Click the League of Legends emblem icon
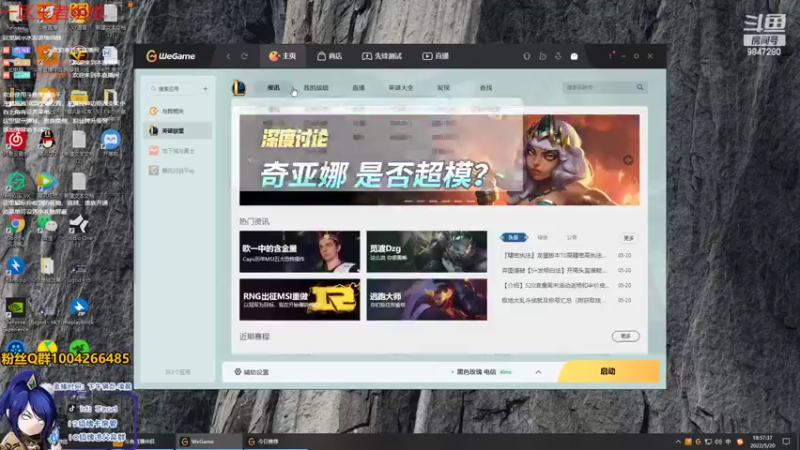This screenshot has width=800, height=450. 239,88
